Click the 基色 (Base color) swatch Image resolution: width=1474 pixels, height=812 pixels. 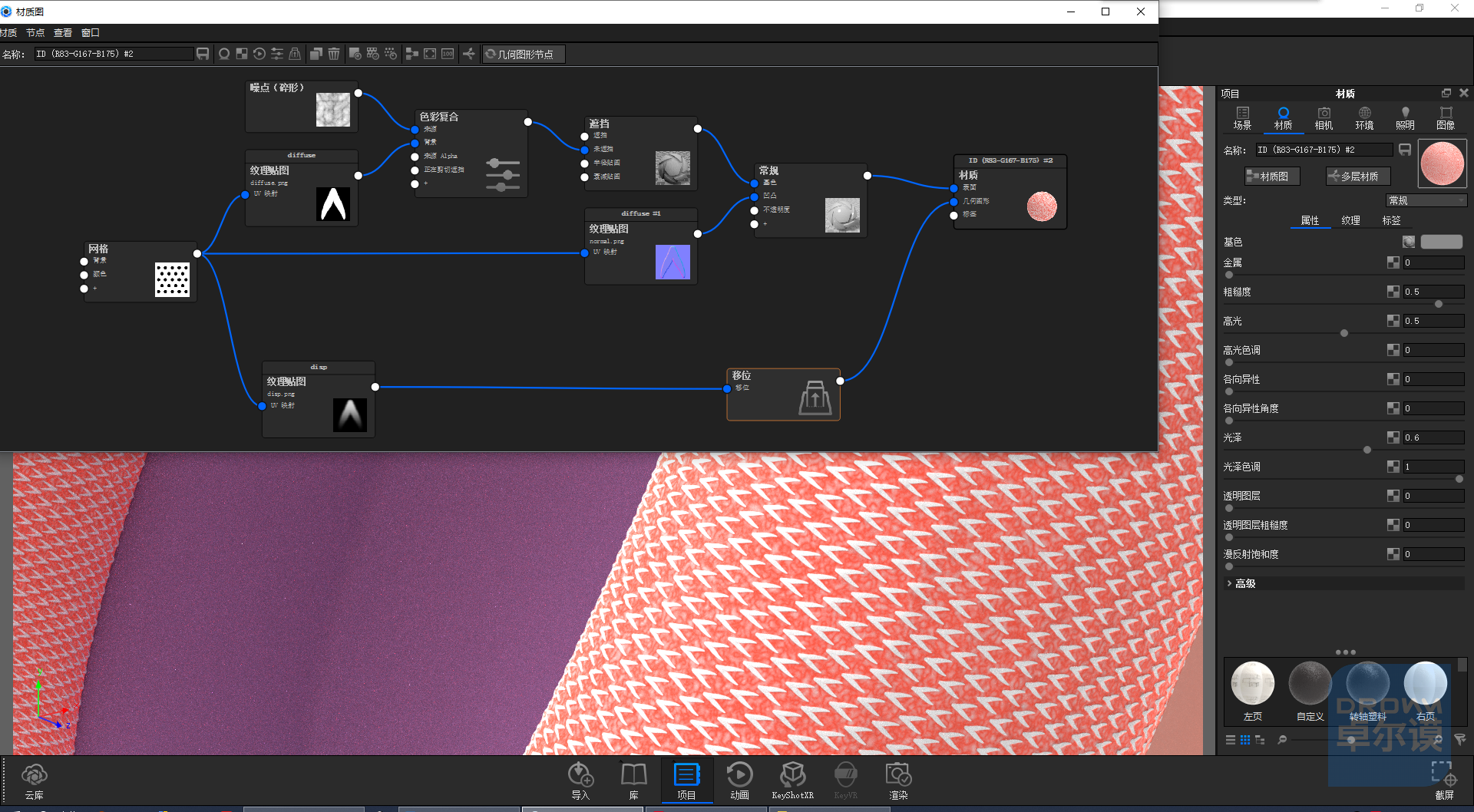coord(1442,242)
